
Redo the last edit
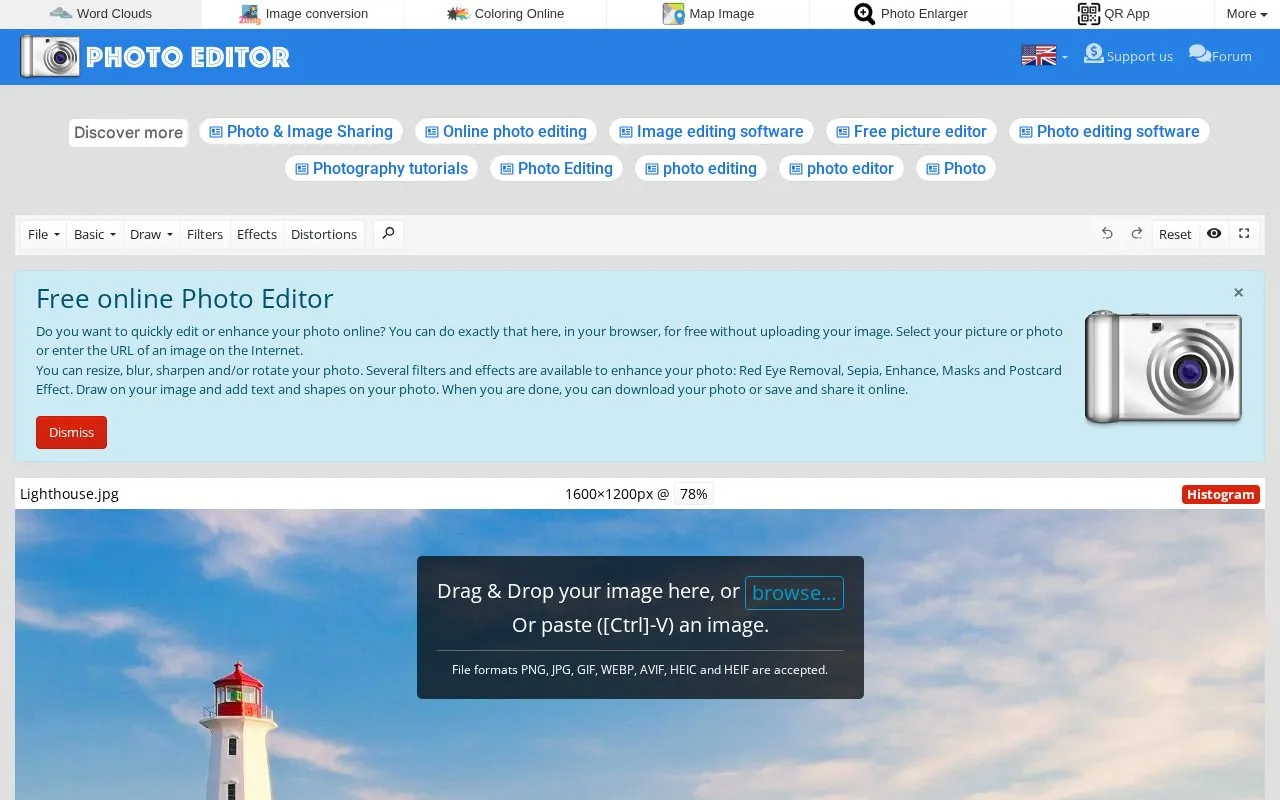1137,233
